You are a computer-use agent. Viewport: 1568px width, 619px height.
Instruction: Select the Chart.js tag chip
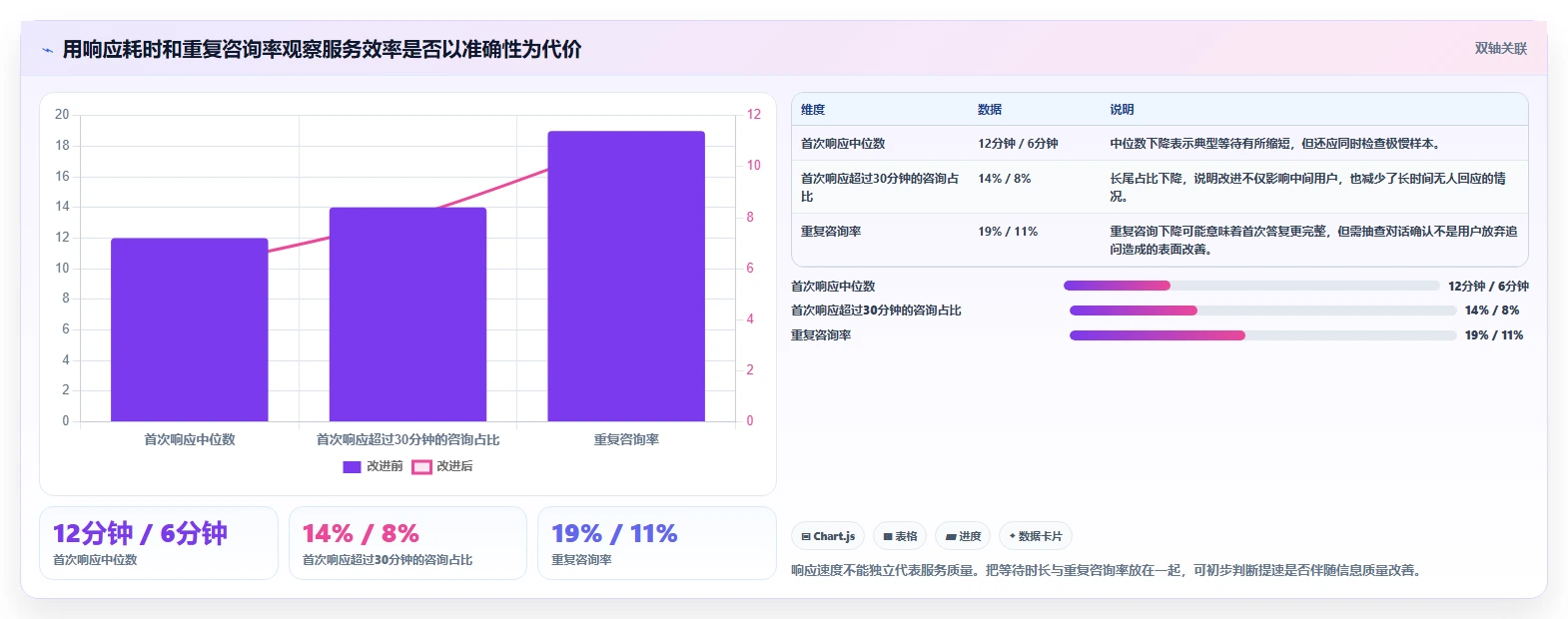tap(828, 536)
